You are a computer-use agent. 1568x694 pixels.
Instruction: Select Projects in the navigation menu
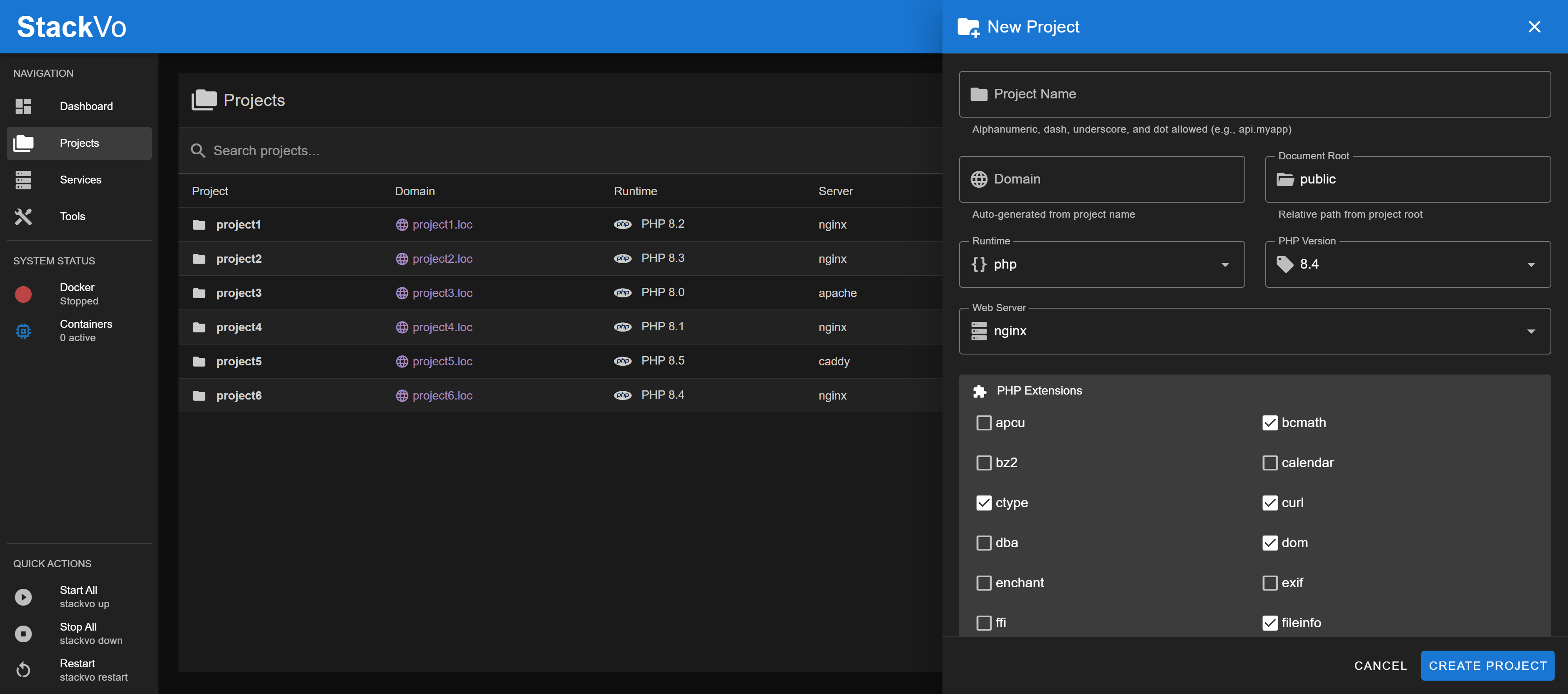[x=79, y=143]
